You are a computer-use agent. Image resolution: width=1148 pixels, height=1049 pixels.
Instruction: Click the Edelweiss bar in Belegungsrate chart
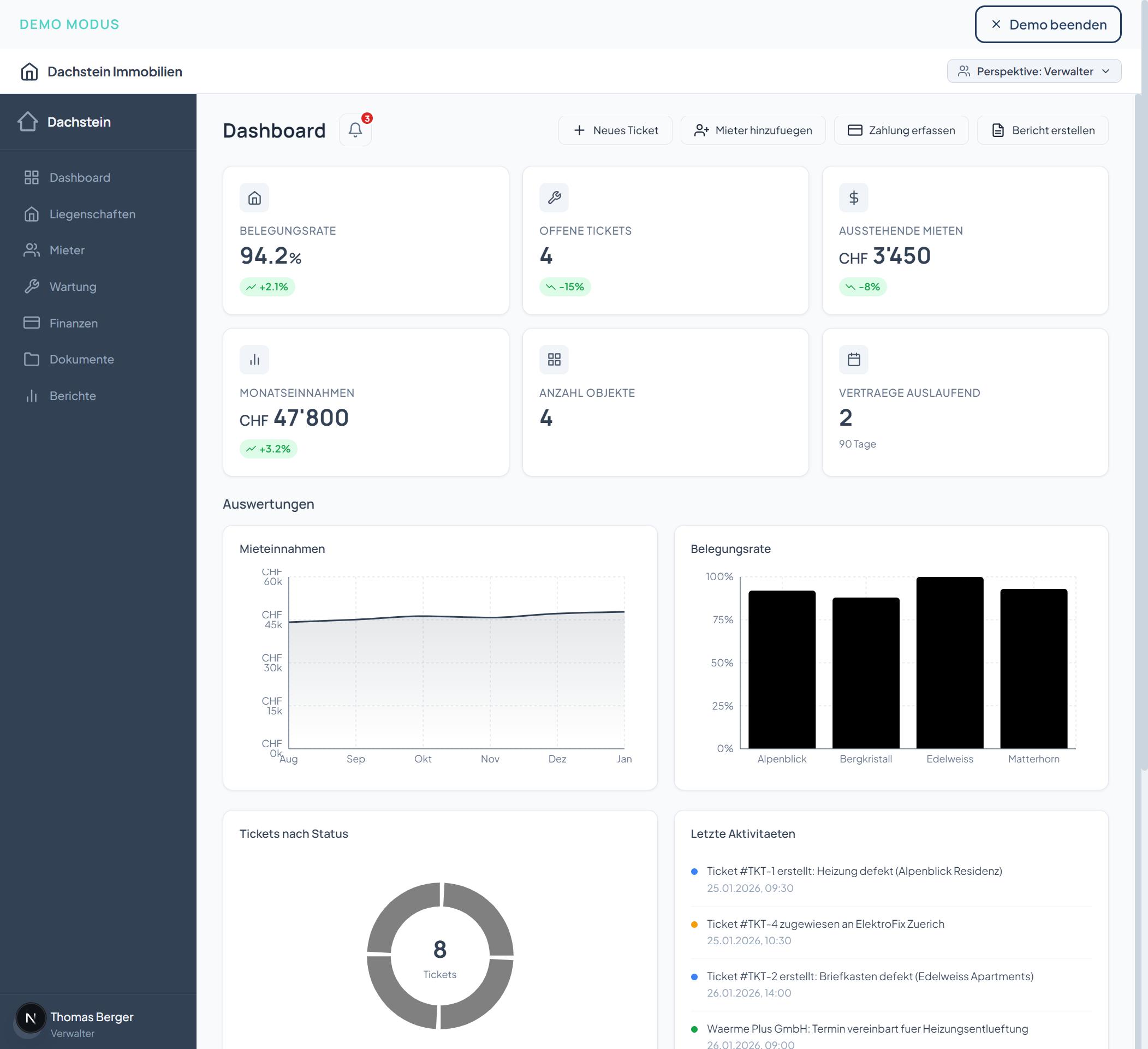click(x=949, y=663)
